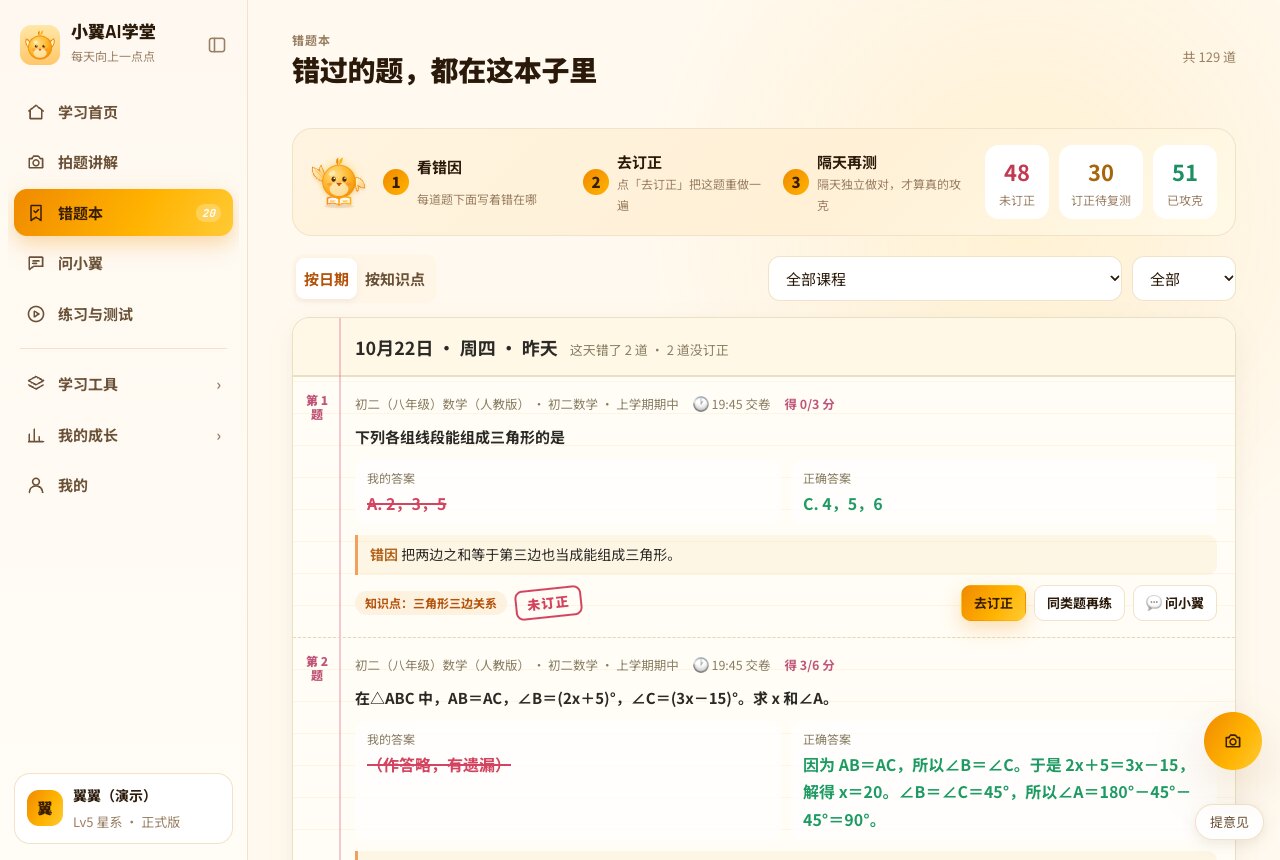Click the 48 未订正 stat card
The width and height of the screenshot is (1280, 860).
1017,182
